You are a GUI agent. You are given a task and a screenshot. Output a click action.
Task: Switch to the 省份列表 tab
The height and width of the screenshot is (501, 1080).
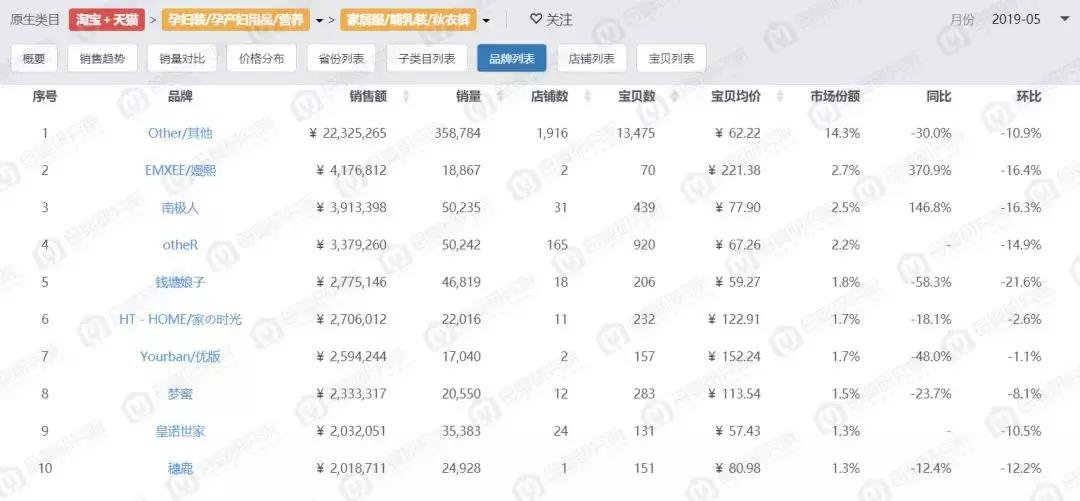341,59
